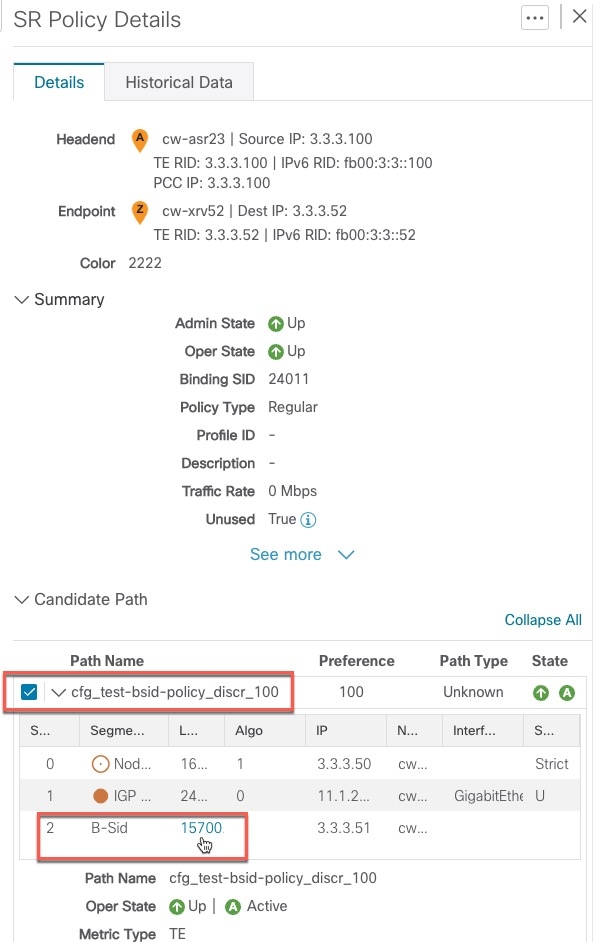Collapse the Summary section
593x942 pixels.
pyautogui.click(x=22, y=299)
